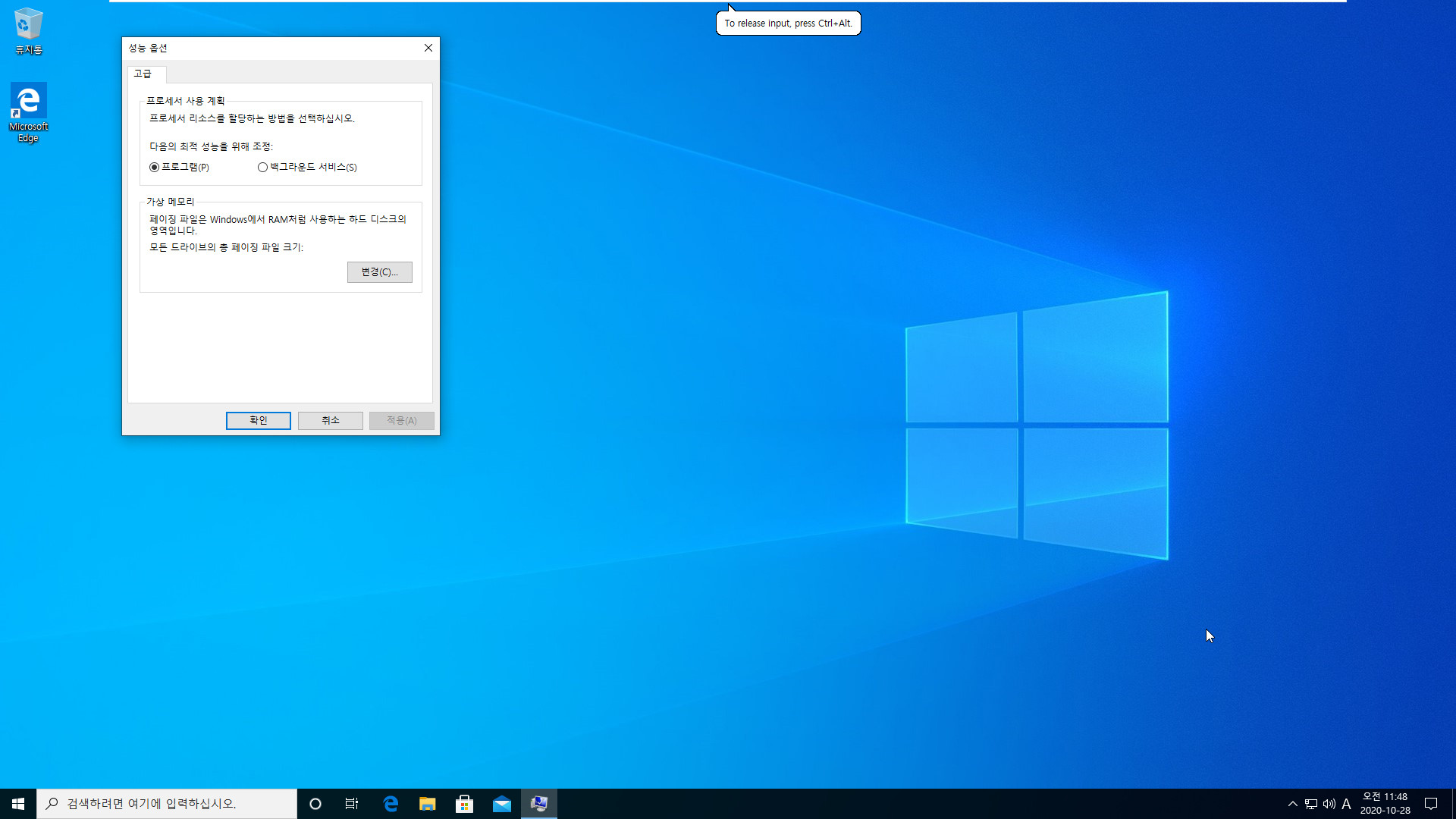
Task: Select 백그라운드 서비스(S) radio button
Action: pos(263,167)
